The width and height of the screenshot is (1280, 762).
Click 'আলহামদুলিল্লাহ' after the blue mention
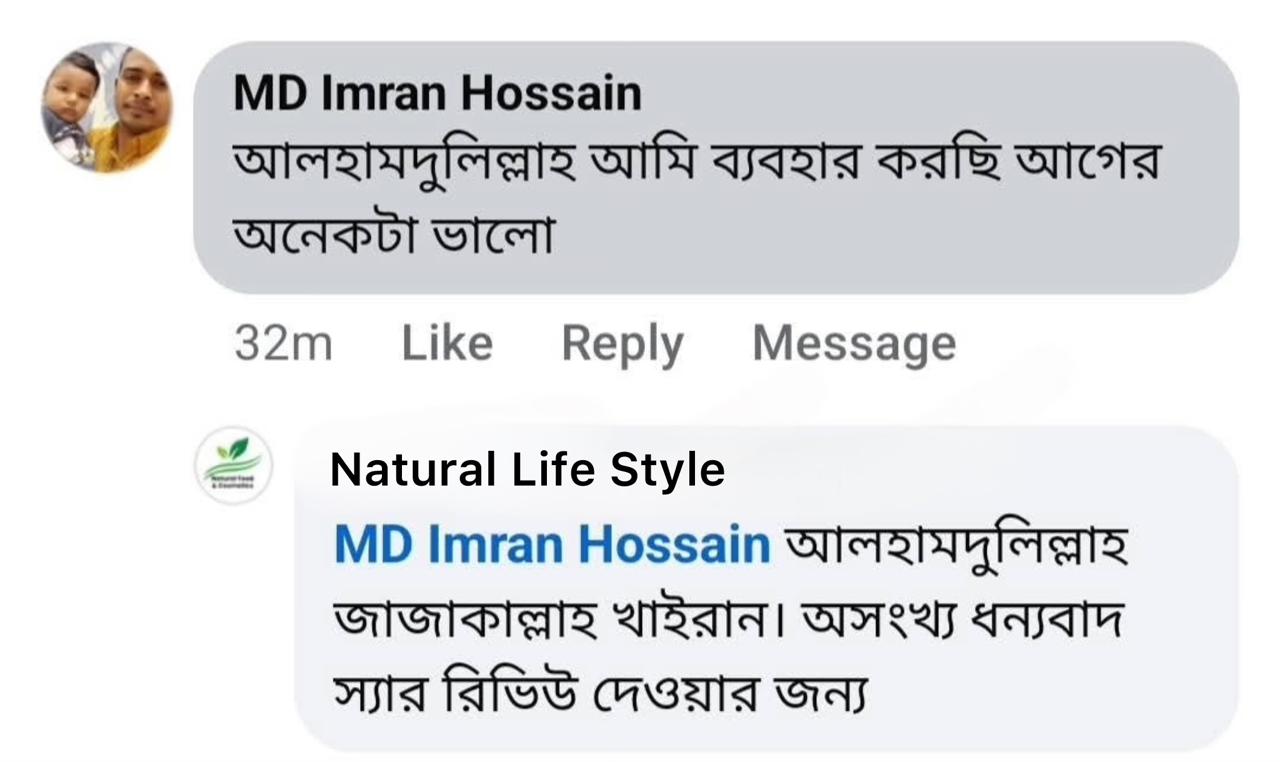[x=957, y=546]
